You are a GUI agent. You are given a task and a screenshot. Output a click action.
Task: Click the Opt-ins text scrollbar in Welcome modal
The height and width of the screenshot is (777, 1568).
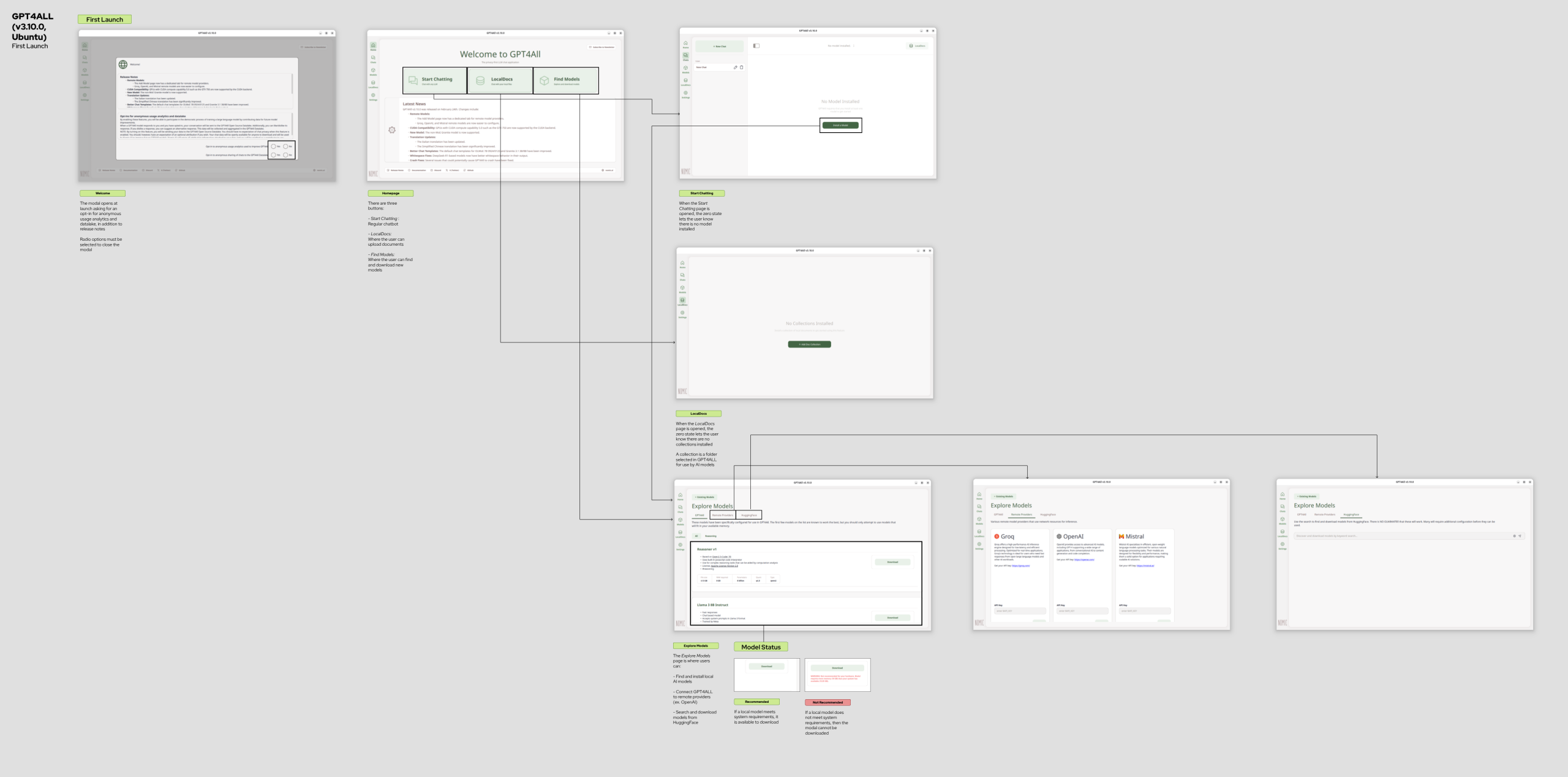(292, 124)
